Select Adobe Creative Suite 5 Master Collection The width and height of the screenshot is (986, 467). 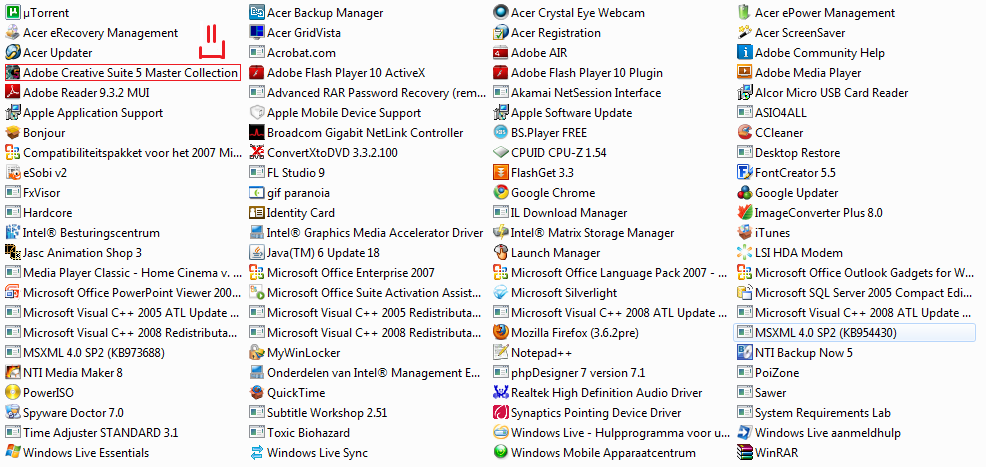click(x=122, y=72)
